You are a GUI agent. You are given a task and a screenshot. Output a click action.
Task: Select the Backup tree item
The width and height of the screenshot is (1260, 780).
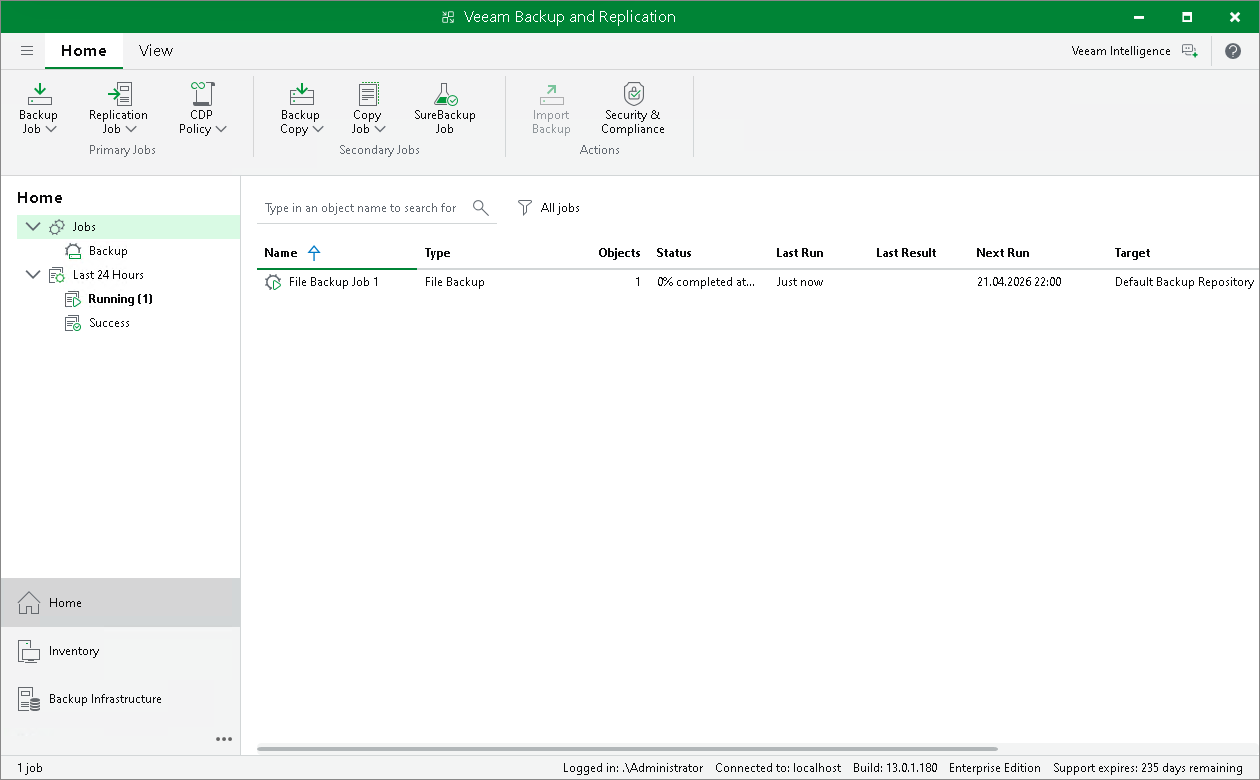click(108, 251)
